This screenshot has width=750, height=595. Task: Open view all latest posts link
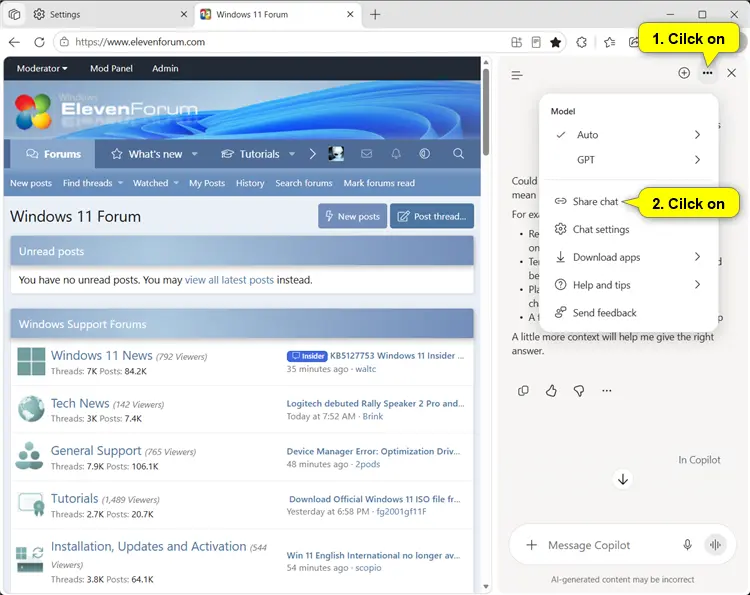tap(229, 280)
